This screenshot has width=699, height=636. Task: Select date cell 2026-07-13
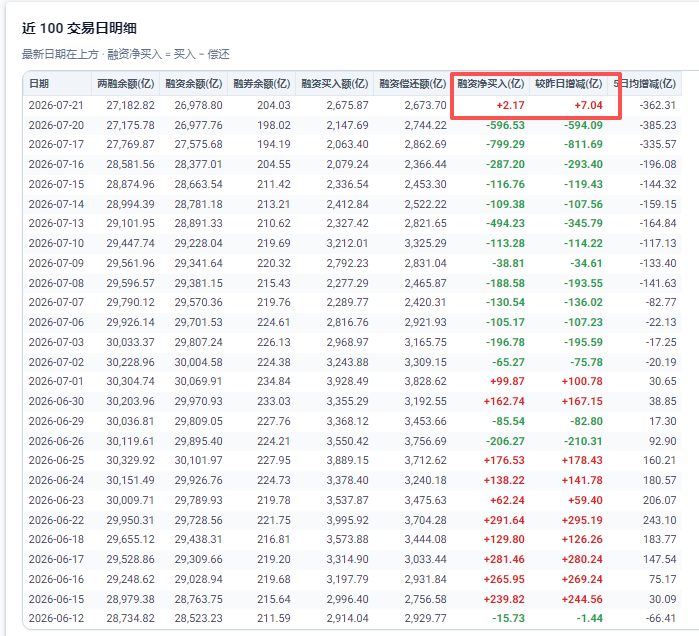[x=56, y=223]
